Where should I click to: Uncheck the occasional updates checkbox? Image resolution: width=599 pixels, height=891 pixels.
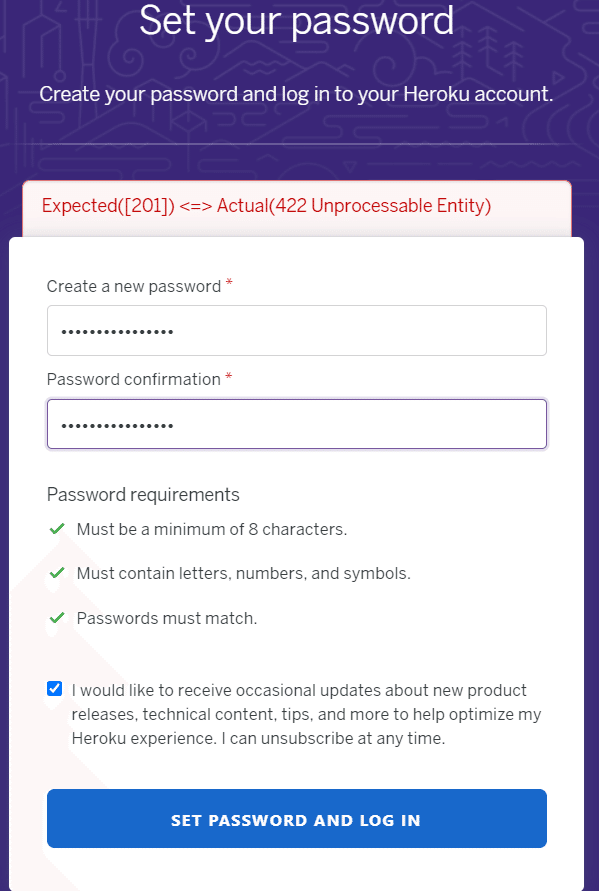(x=55, y=689)
